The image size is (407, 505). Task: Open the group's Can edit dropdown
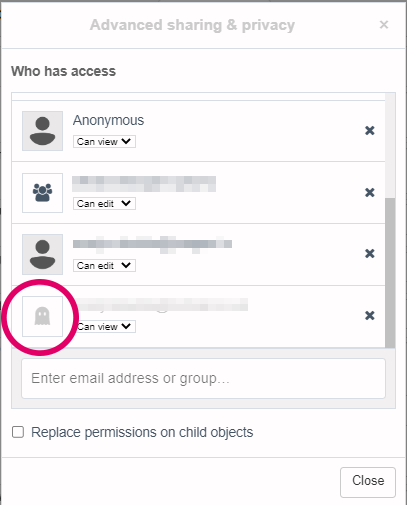point(104,204)
